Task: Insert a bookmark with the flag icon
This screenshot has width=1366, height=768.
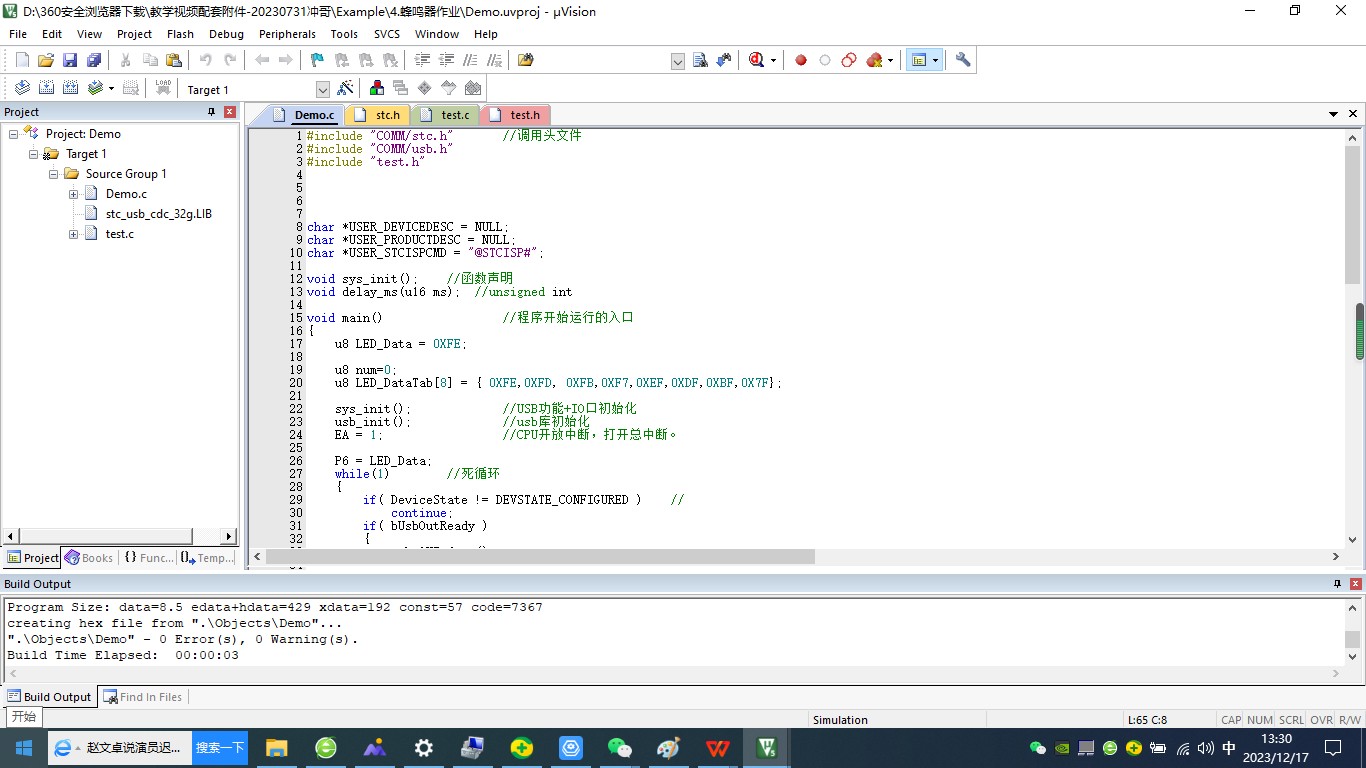Action: coord(317,60)
